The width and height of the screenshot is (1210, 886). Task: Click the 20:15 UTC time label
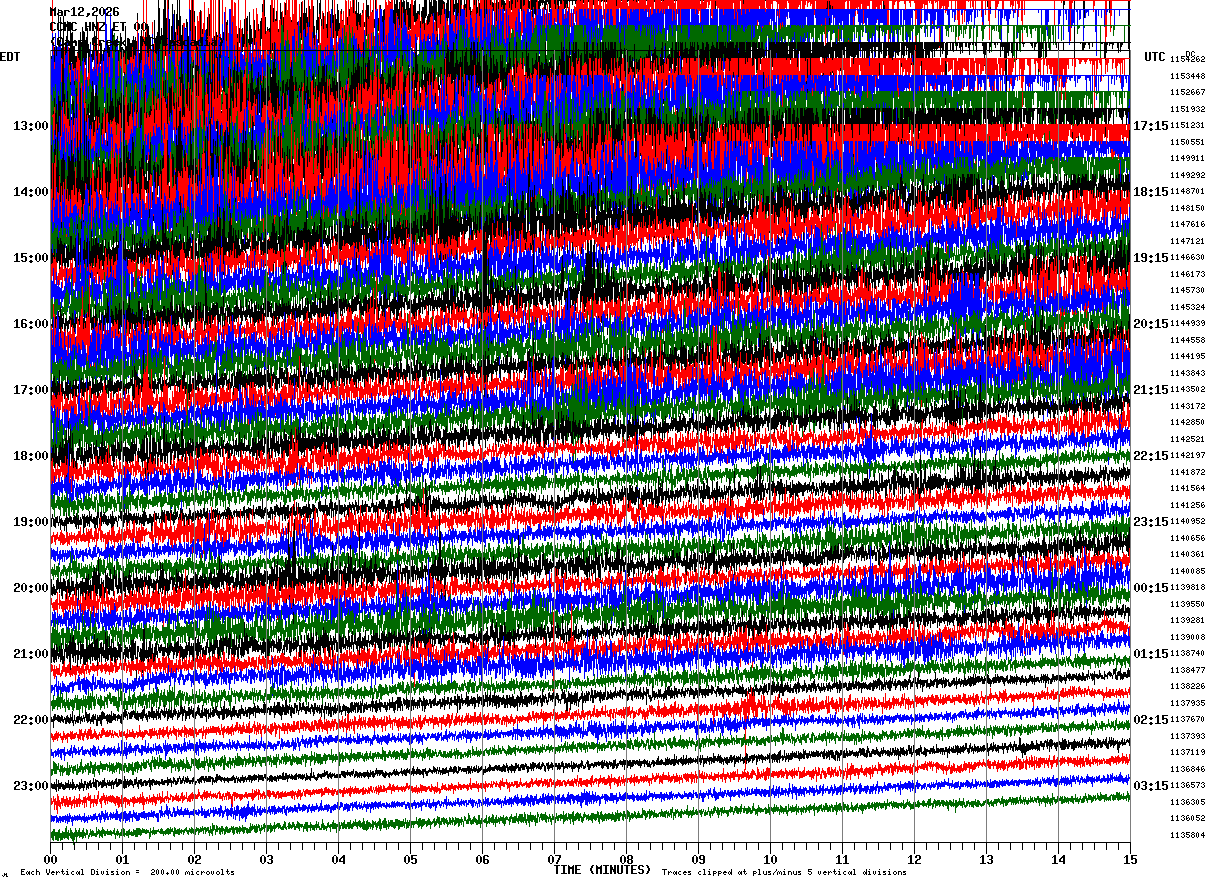click(1150, 324)
